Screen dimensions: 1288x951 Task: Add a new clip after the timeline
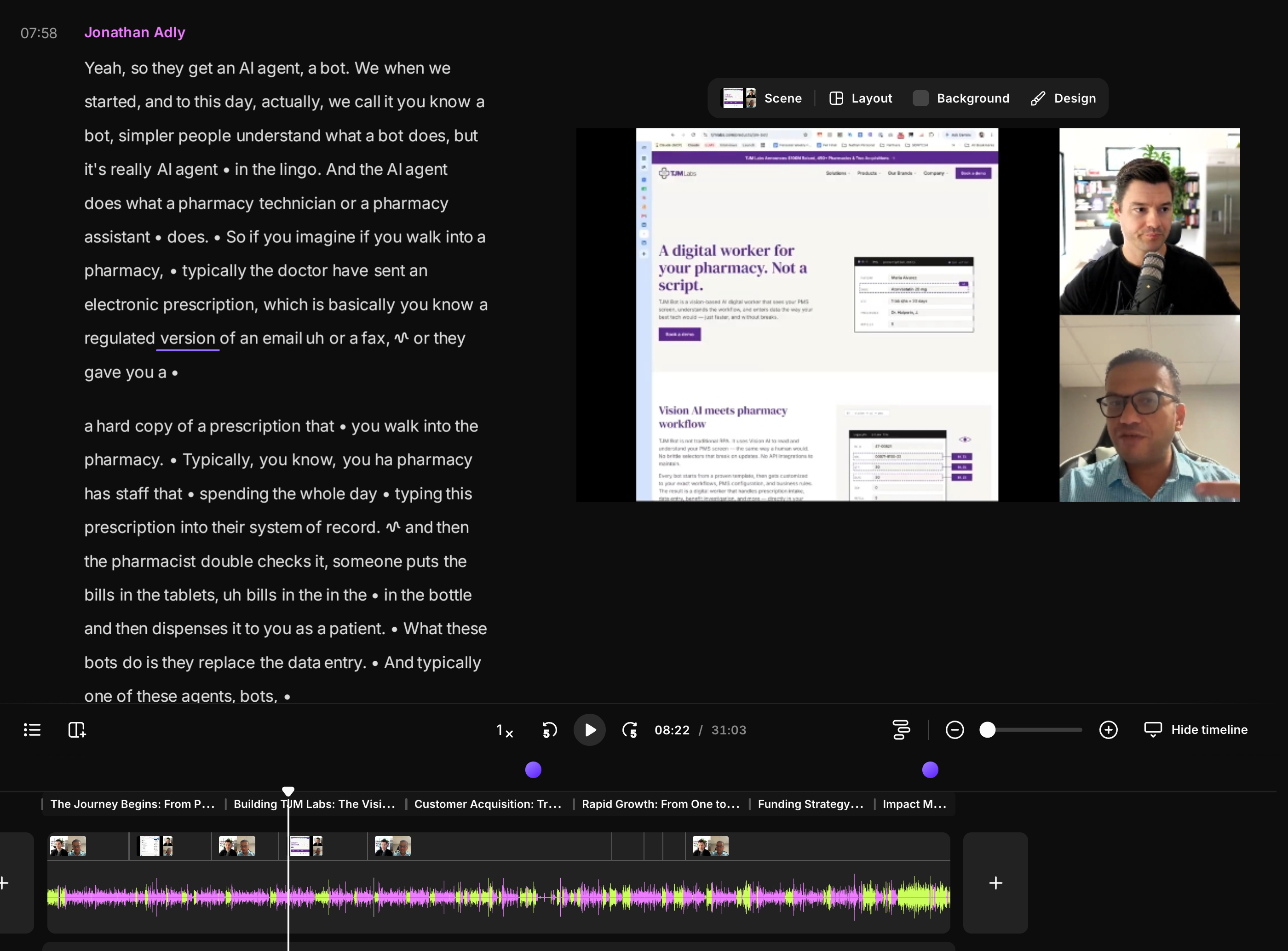[x=995, y=882]
